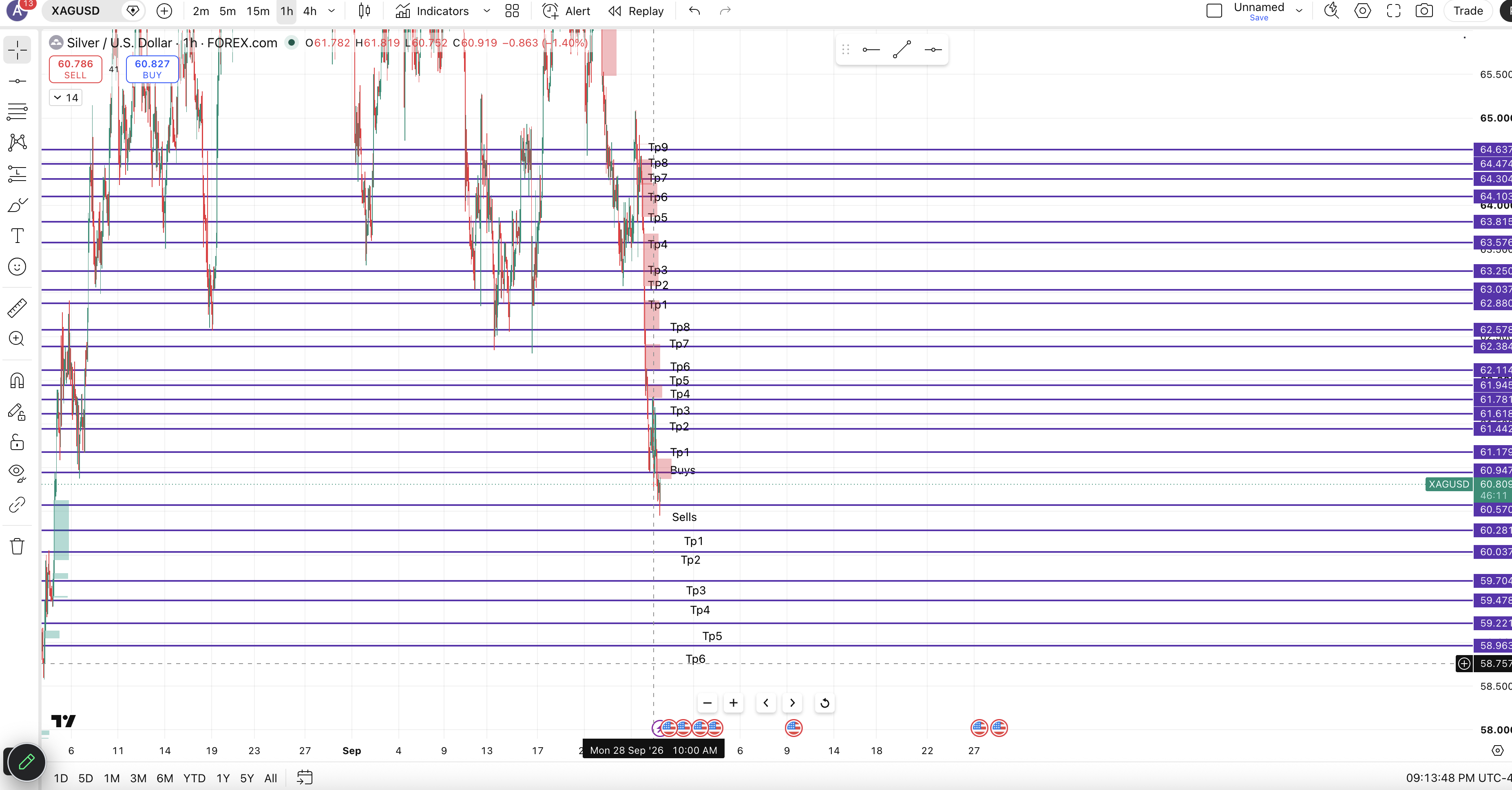Screen dimensions: 1512x790
Task: Select the ruler measure tool
Action: tap(17, 308)
